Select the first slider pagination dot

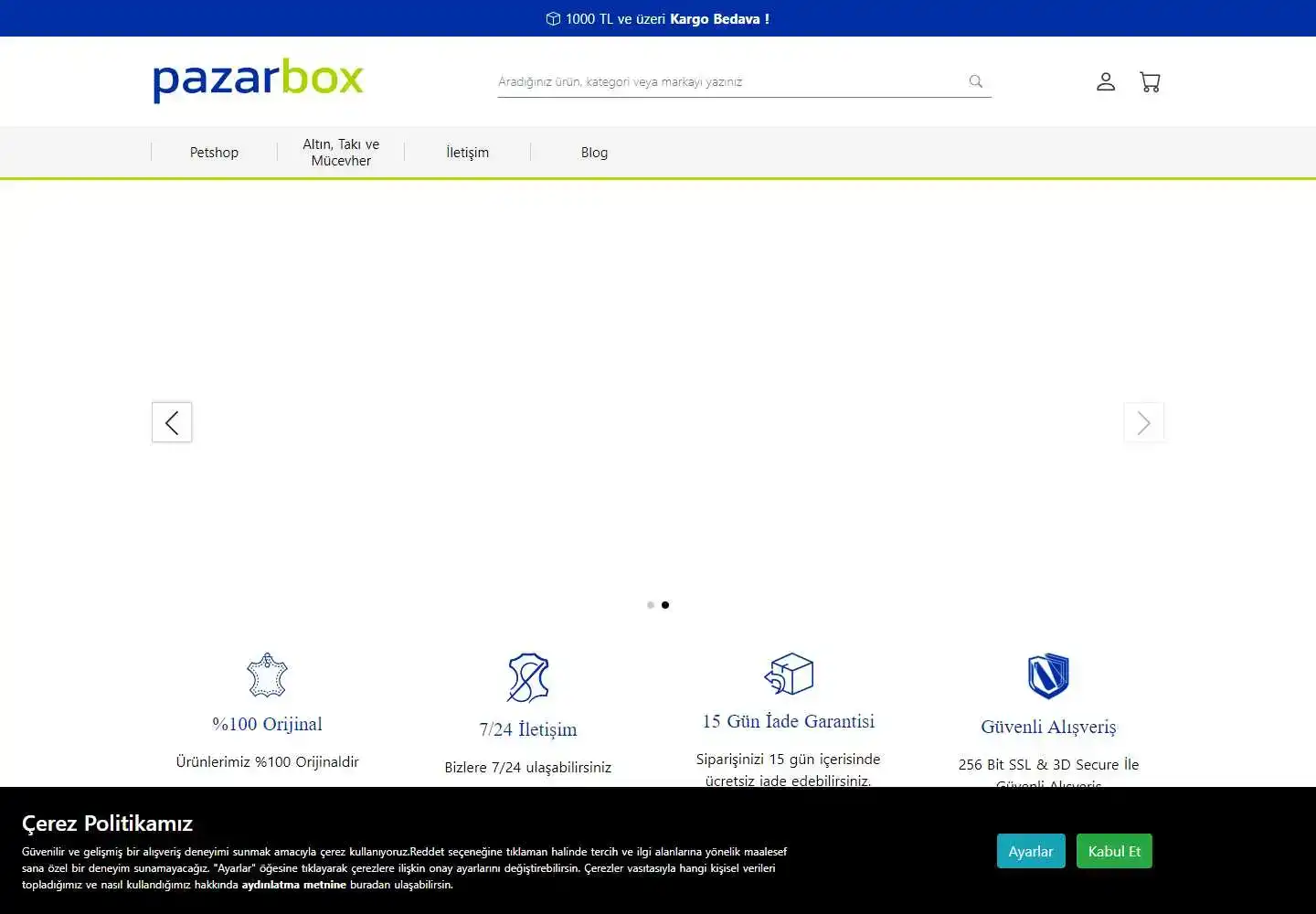pyautogui.click(x=651, y=605)
